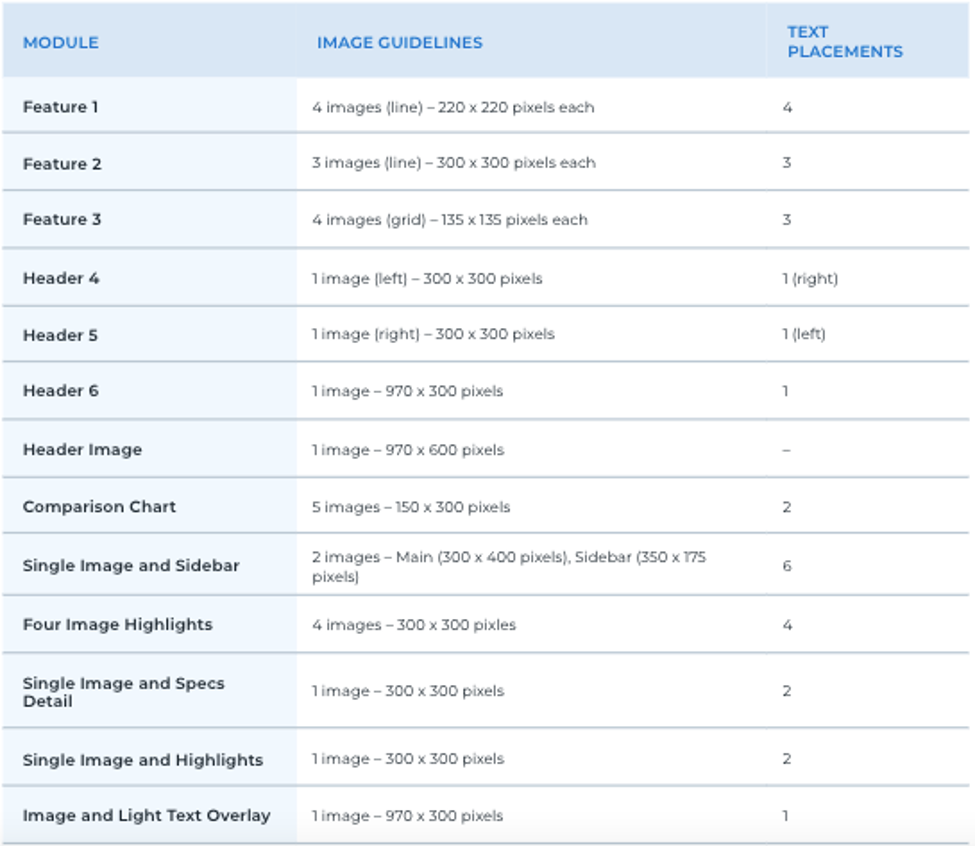Viewport: 977px width, 847px height.
Task: Click Single Image and Sidebar module
Action: tap(131, 565)
